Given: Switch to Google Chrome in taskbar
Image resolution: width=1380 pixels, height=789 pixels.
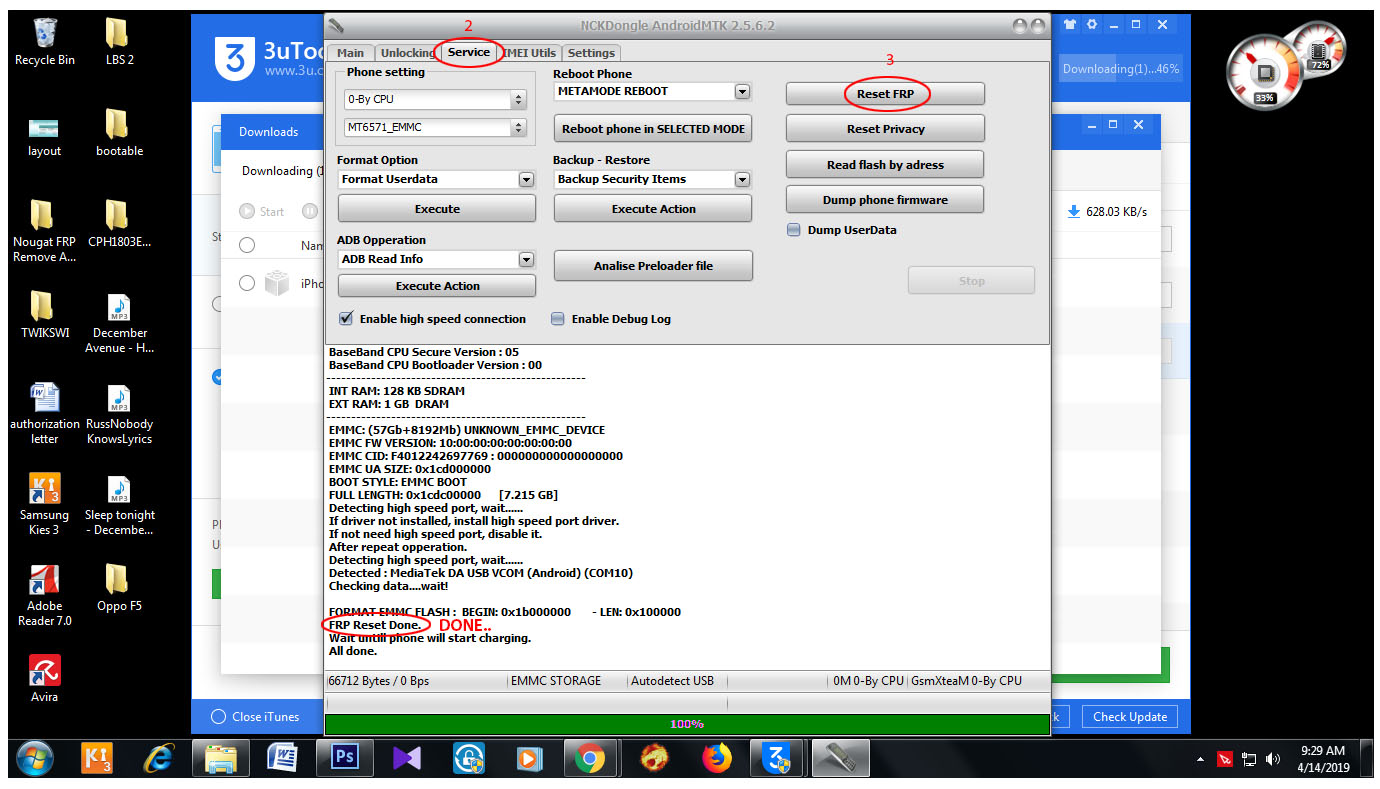Looking at the screenshot, I should (591, 760).
